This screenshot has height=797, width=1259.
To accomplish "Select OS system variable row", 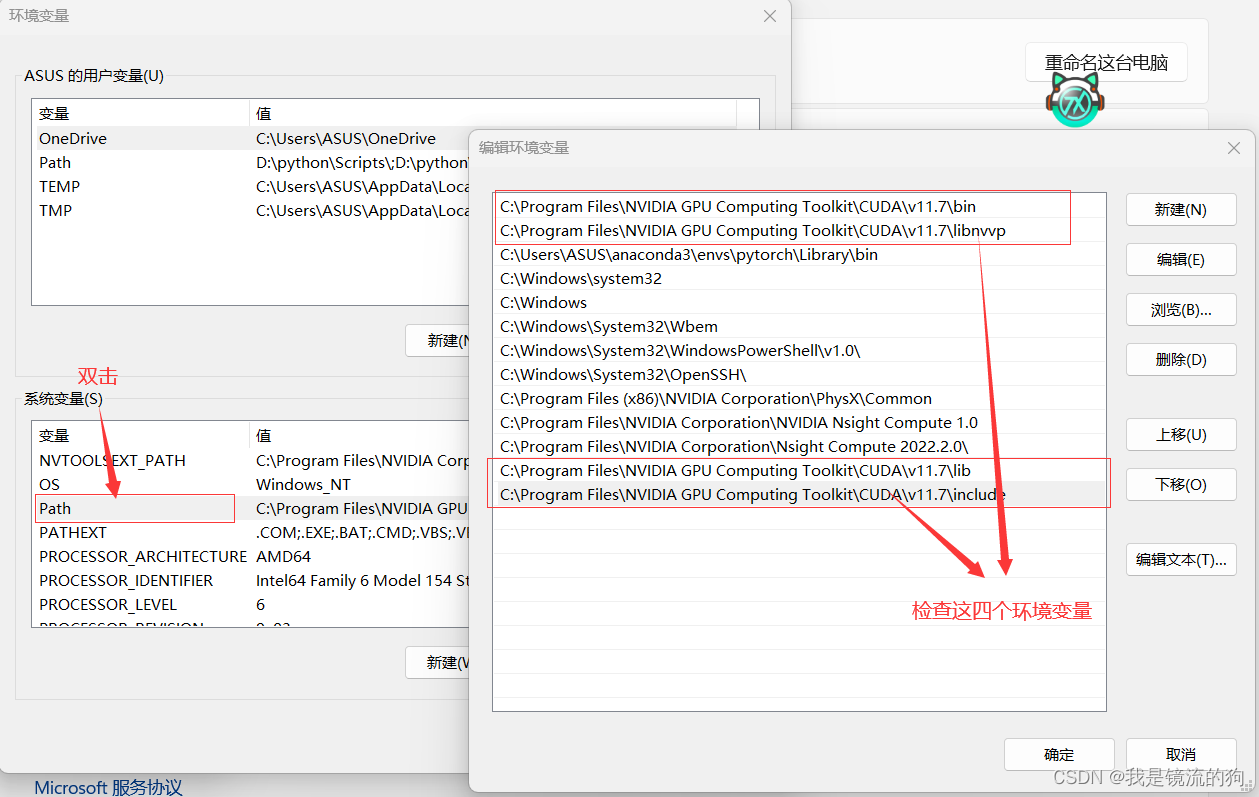I will pos(251,485).
